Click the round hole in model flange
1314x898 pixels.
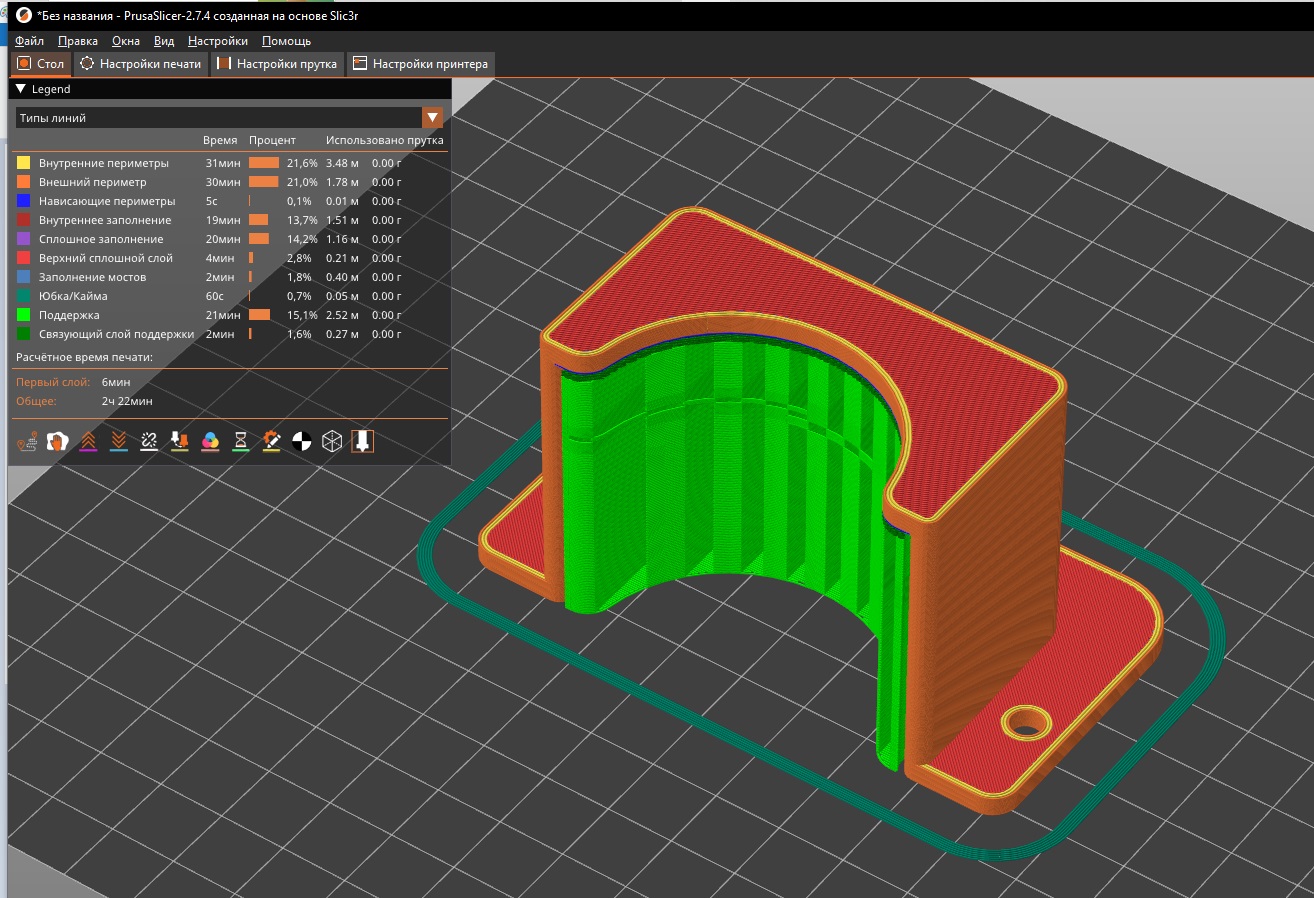1024,723
